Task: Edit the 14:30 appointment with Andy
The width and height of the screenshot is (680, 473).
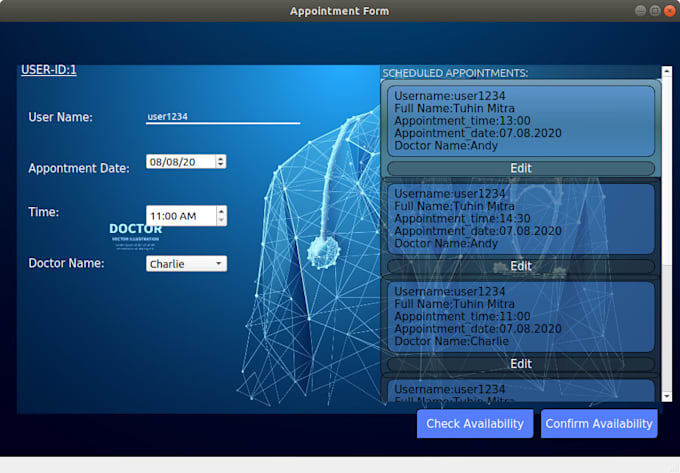Action: pyautogui.click(x=521, y=266)
